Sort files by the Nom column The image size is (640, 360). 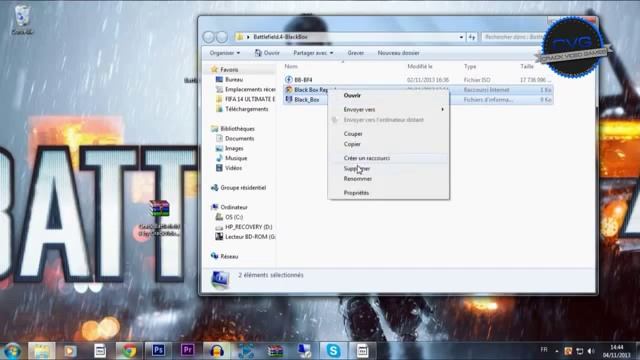[291, 66]
